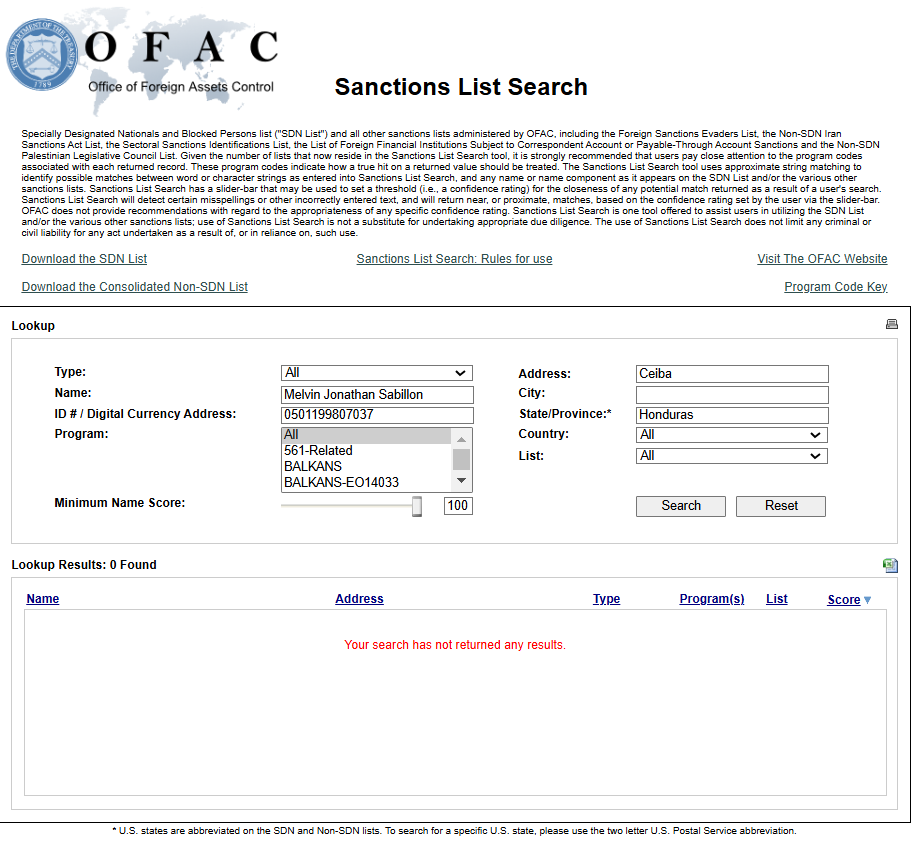Select BALKANS-EO14033 program option
The height and width of the screenshot is (847, 922).
pos(341,482)
